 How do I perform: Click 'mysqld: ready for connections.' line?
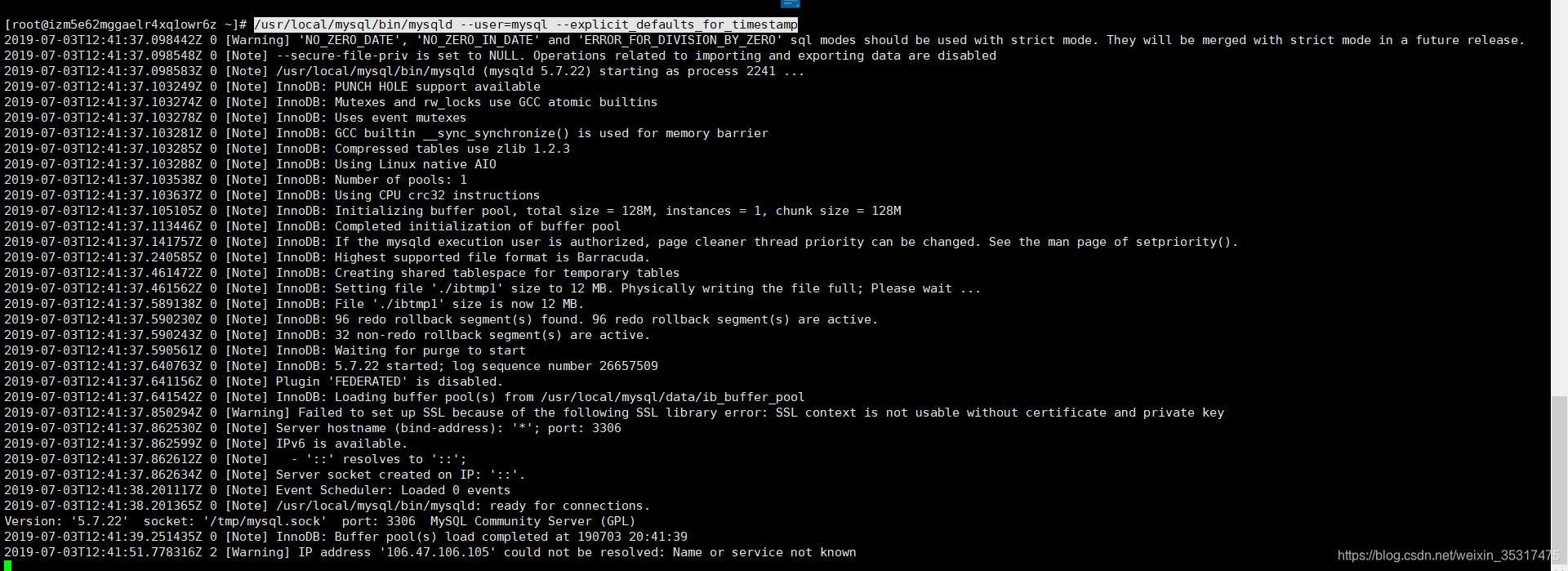coord(327,506)
